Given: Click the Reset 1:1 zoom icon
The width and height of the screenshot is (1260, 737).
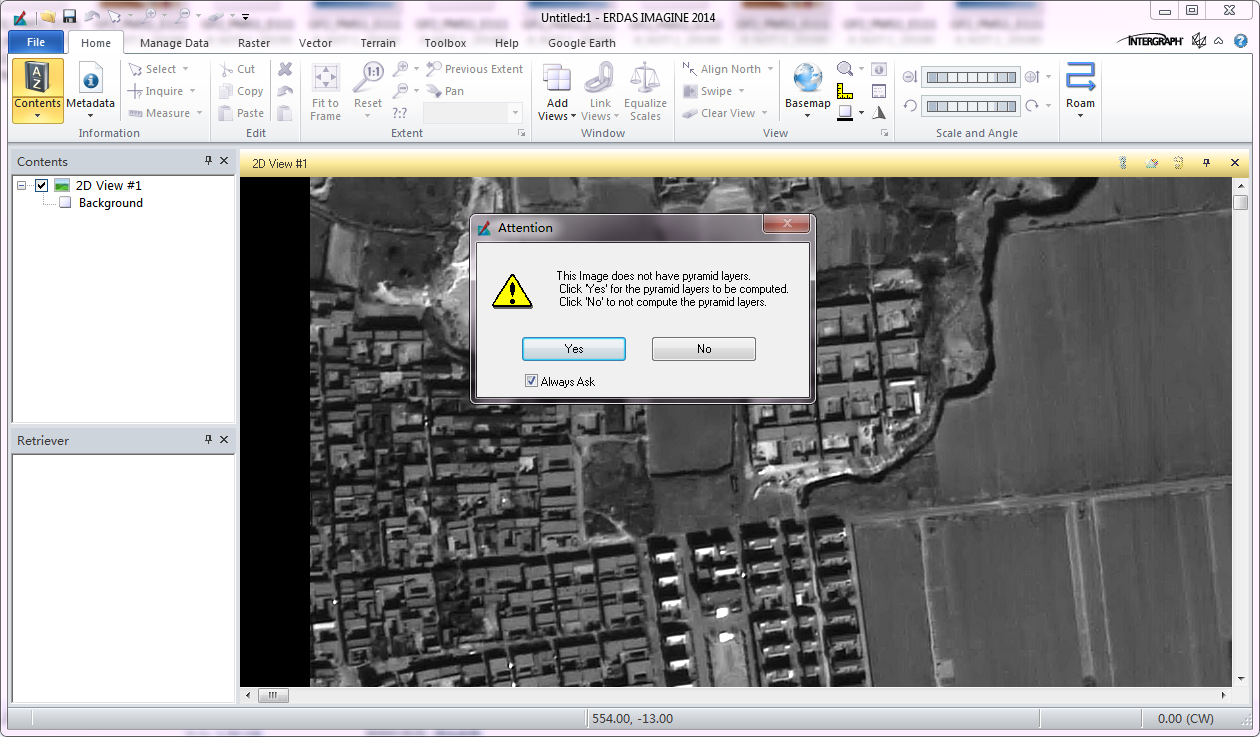Looking at the screenshot, I should click(x=368, y=78).
